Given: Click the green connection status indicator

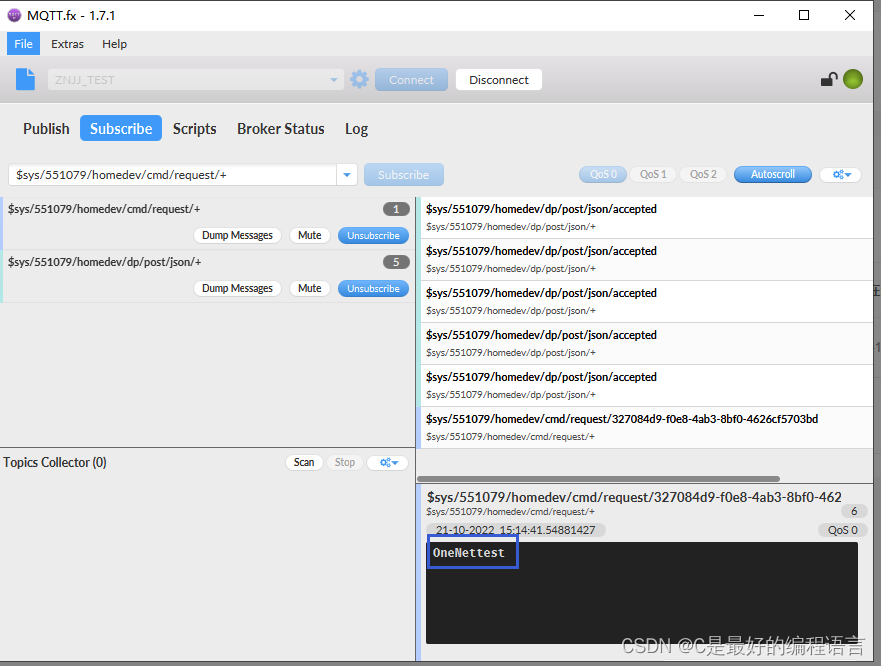Looking at the screenshot, I should (853, 79).
